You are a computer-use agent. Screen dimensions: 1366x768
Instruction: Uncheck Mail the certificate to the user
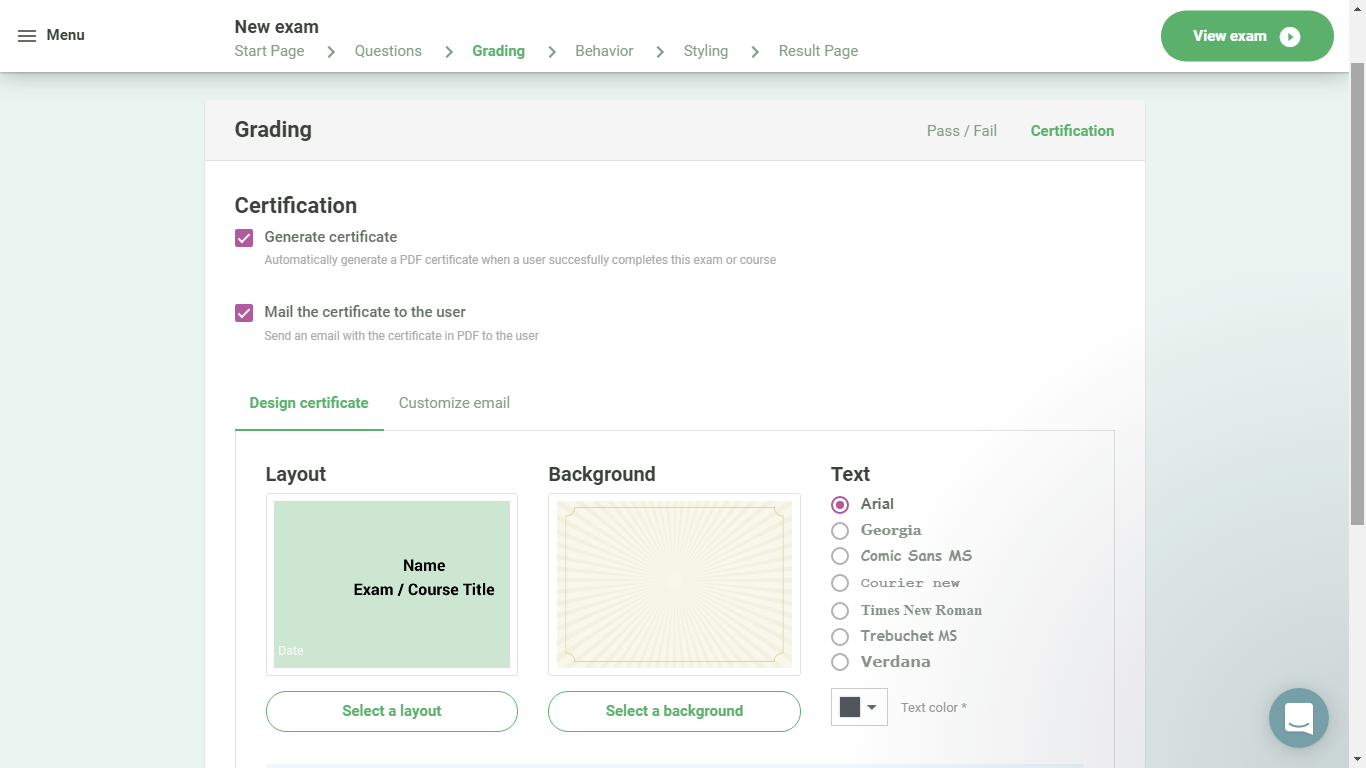click(x=244, y=313)
